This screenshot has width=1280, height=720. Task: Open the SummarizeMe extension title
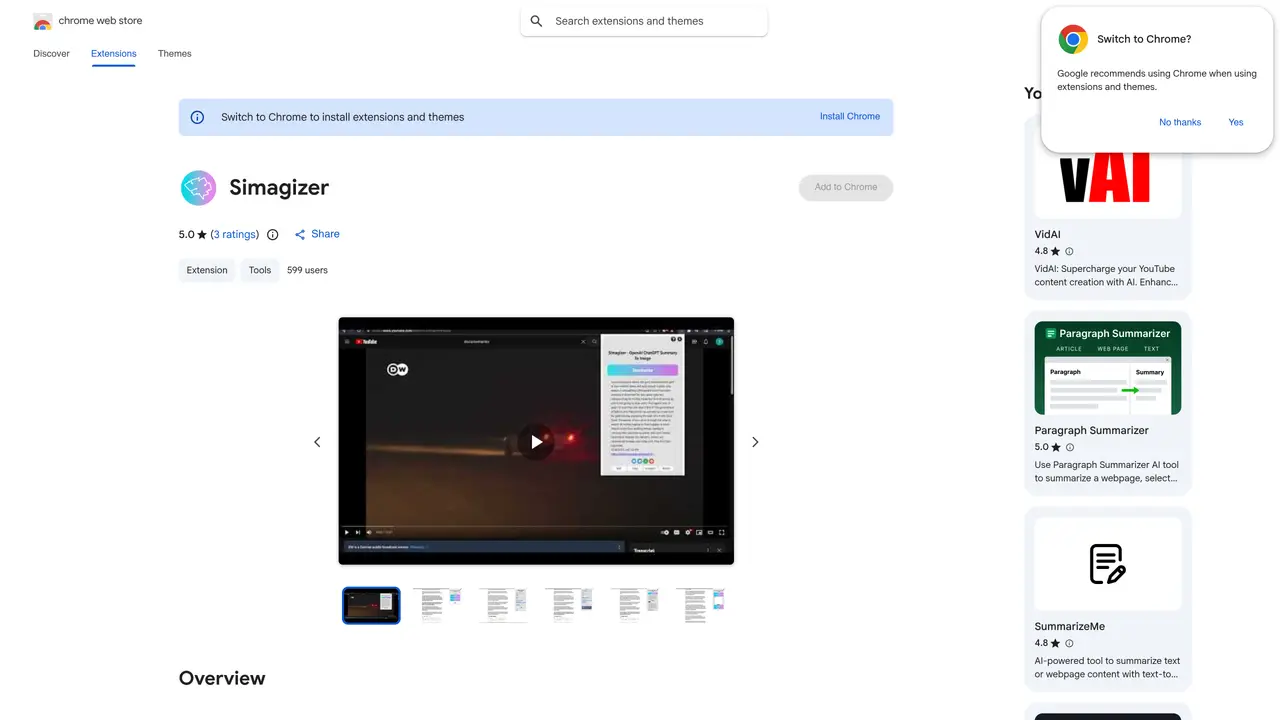click(x=1070, y=626)
